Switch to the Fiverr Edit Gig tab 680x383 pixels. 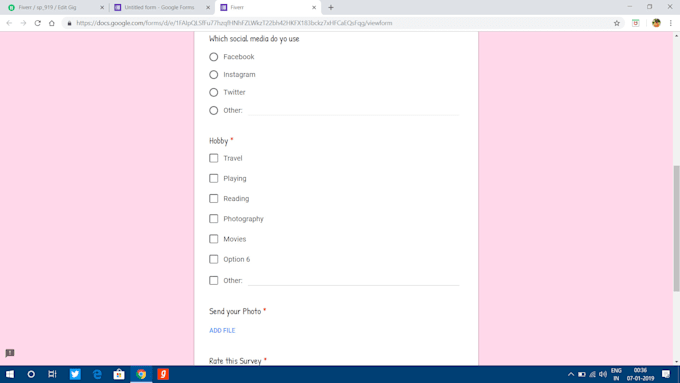(56, 7)
